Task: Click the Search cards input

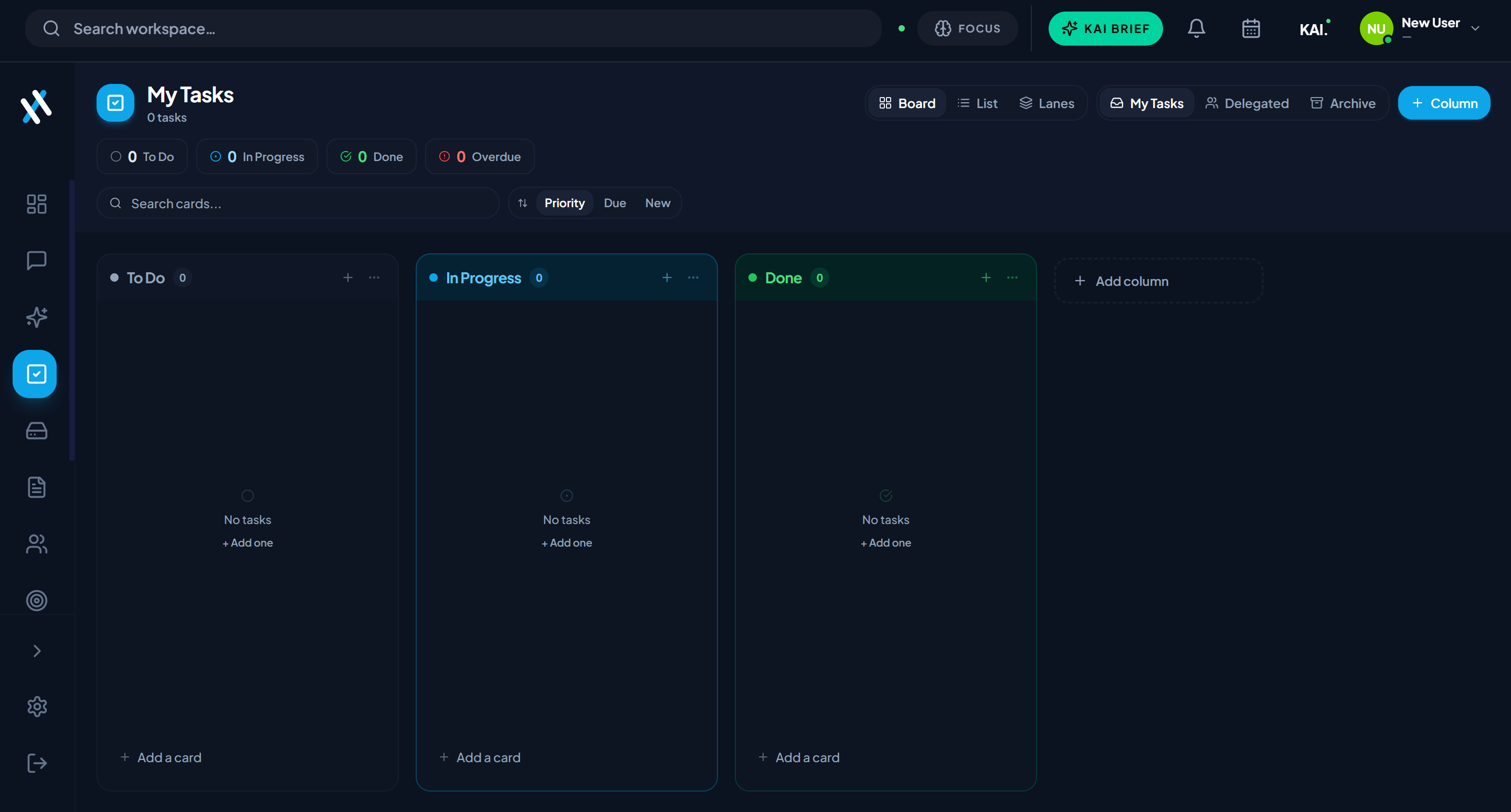Action: pyautogui.click(x=298, y=203)
